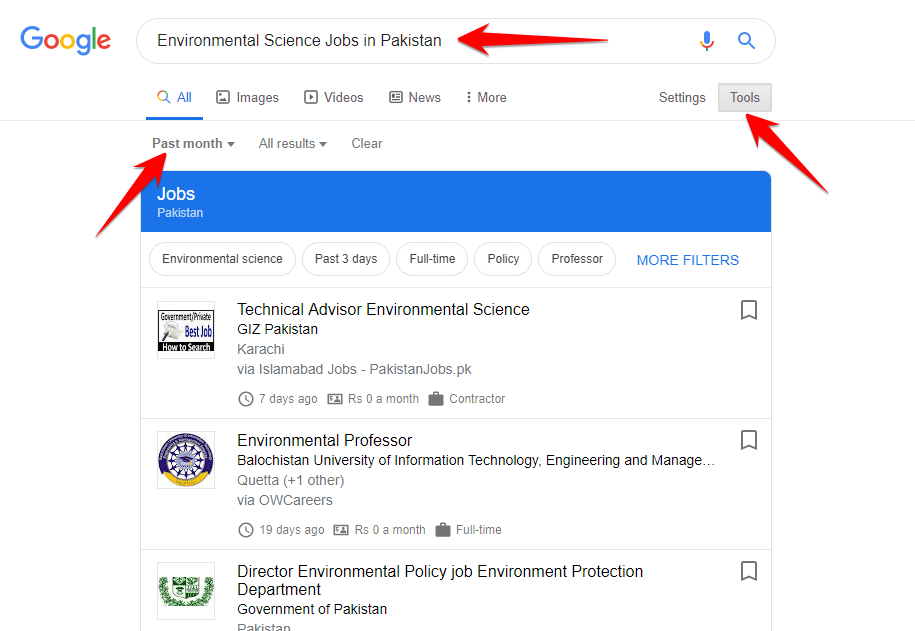Screen dimensions: 915x631
Task: Open the More search categories menu
Action: (486, 98)
